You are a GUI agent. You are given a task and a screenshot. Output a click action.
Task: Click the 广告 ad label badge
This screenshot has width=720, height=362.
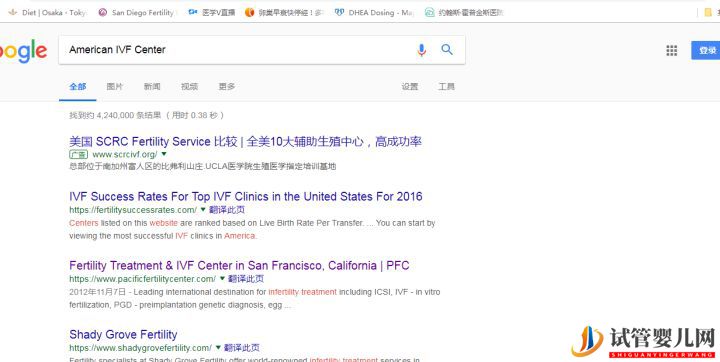point(79,154)
